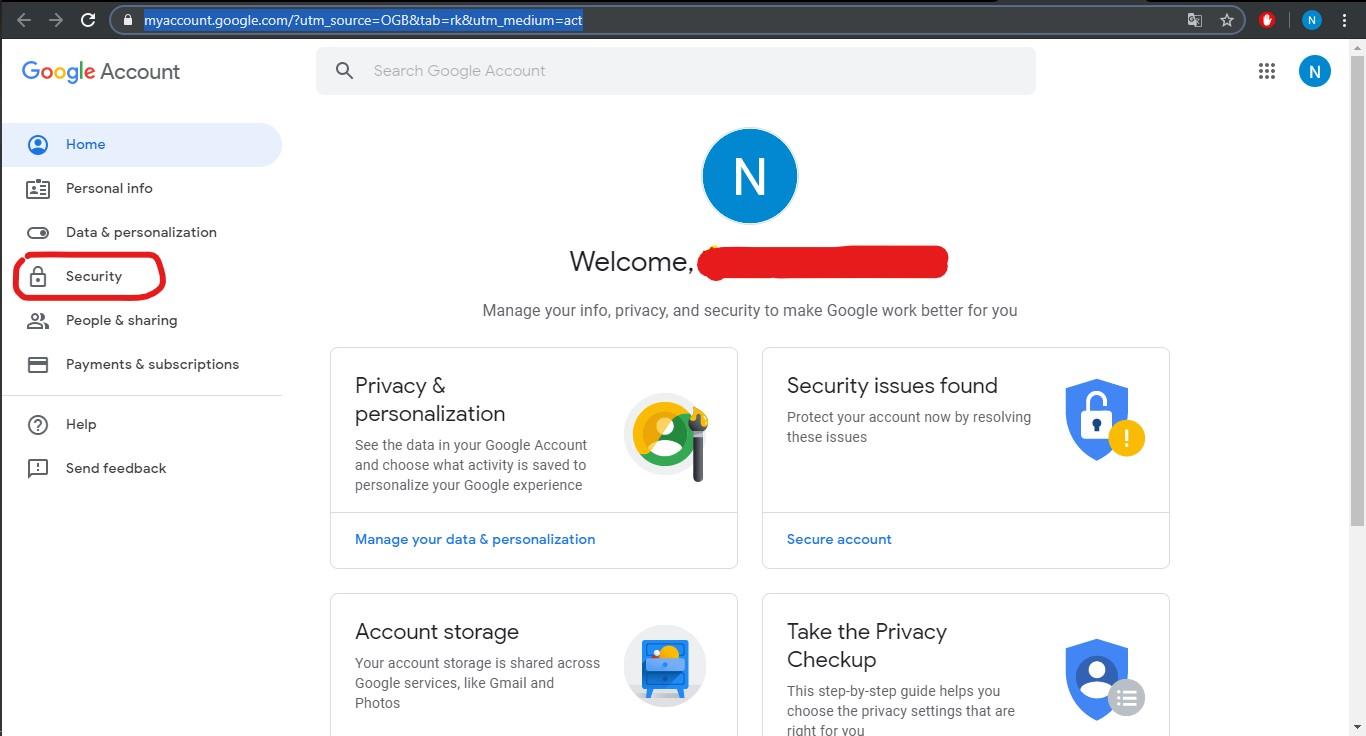This screenshot has width=1366, height=736.
Task: Click the page's vertical scrollbar
Action: pyautogui.click(x=1357, y=300)
